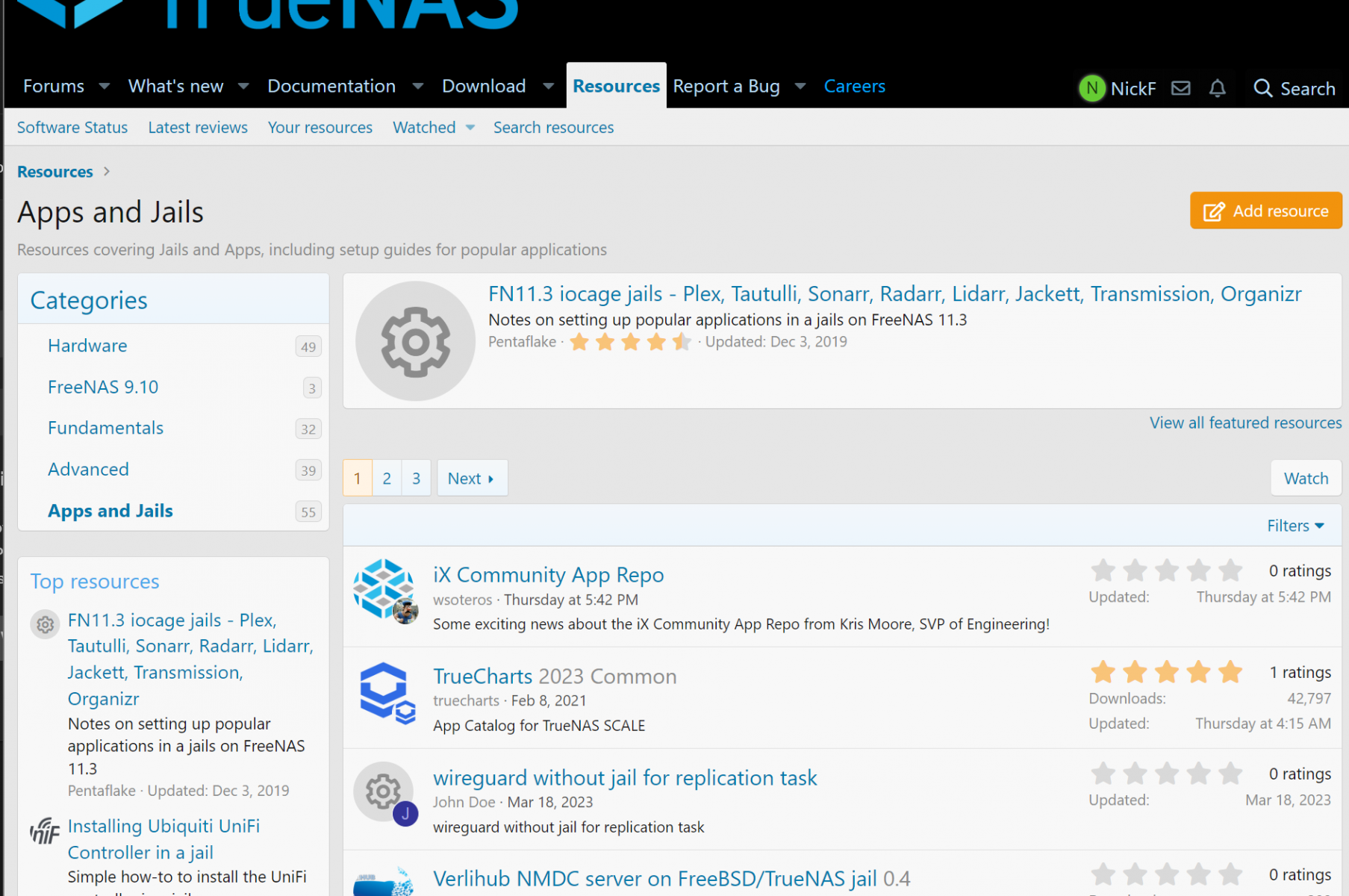This screenshot has height=896, width=1349.
Task: Open TrueCharts 2023 Common title
Action: point(555,676)
